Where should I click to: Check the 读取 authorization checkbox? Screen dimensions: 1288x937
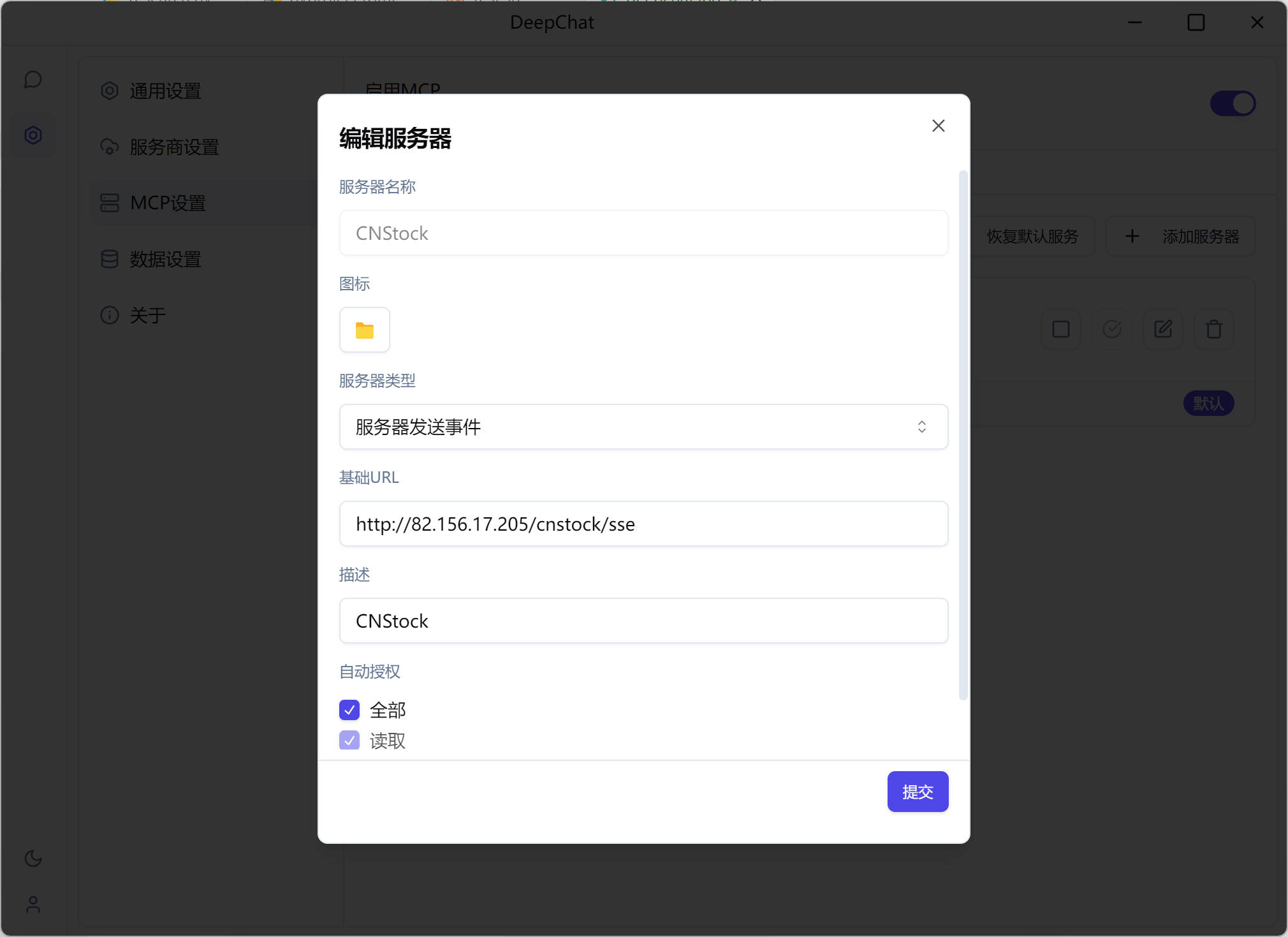[348, 740]
